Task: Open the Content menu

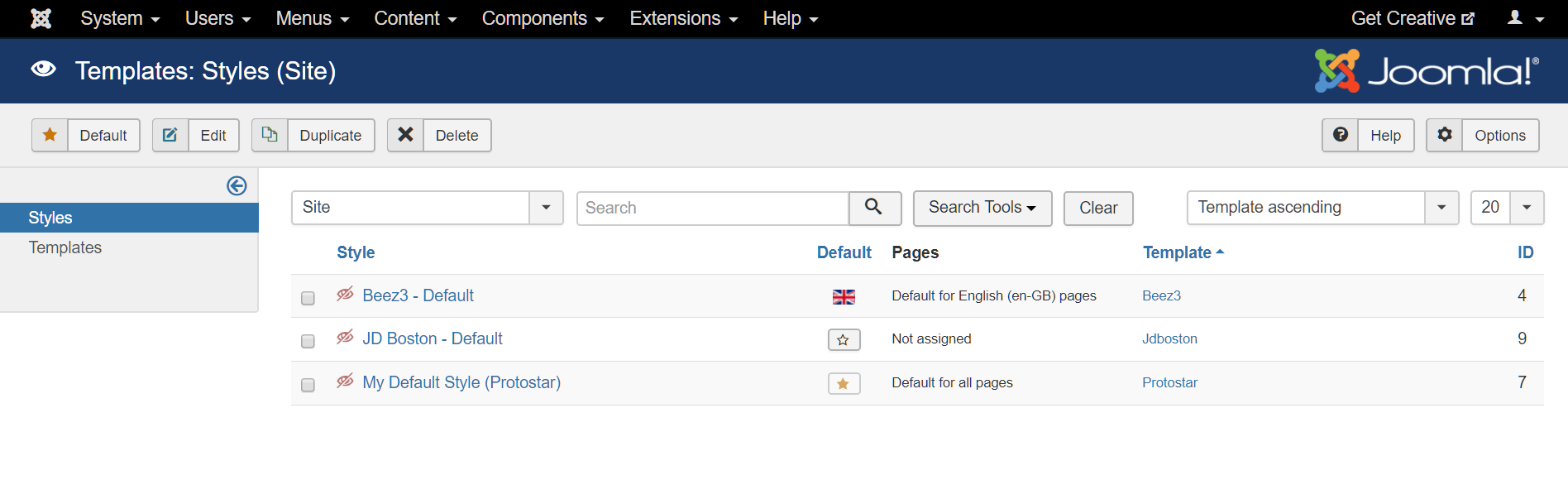Action: tap(415, 18)
